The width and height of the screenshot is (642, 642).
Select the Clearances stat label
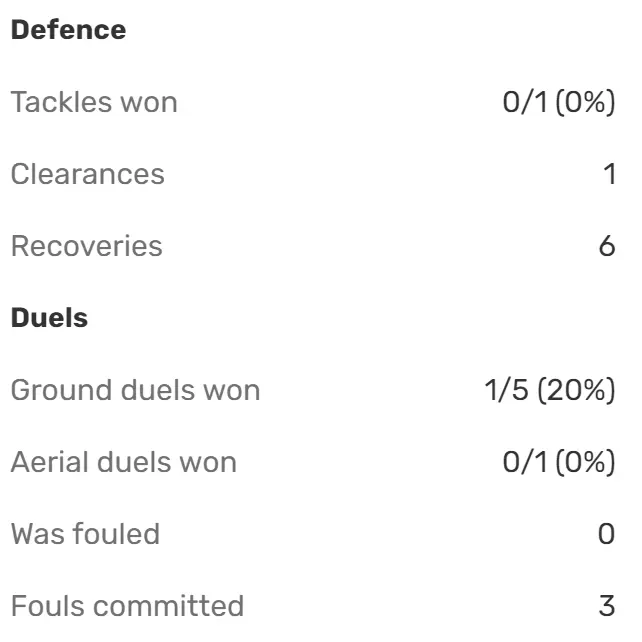87,174
